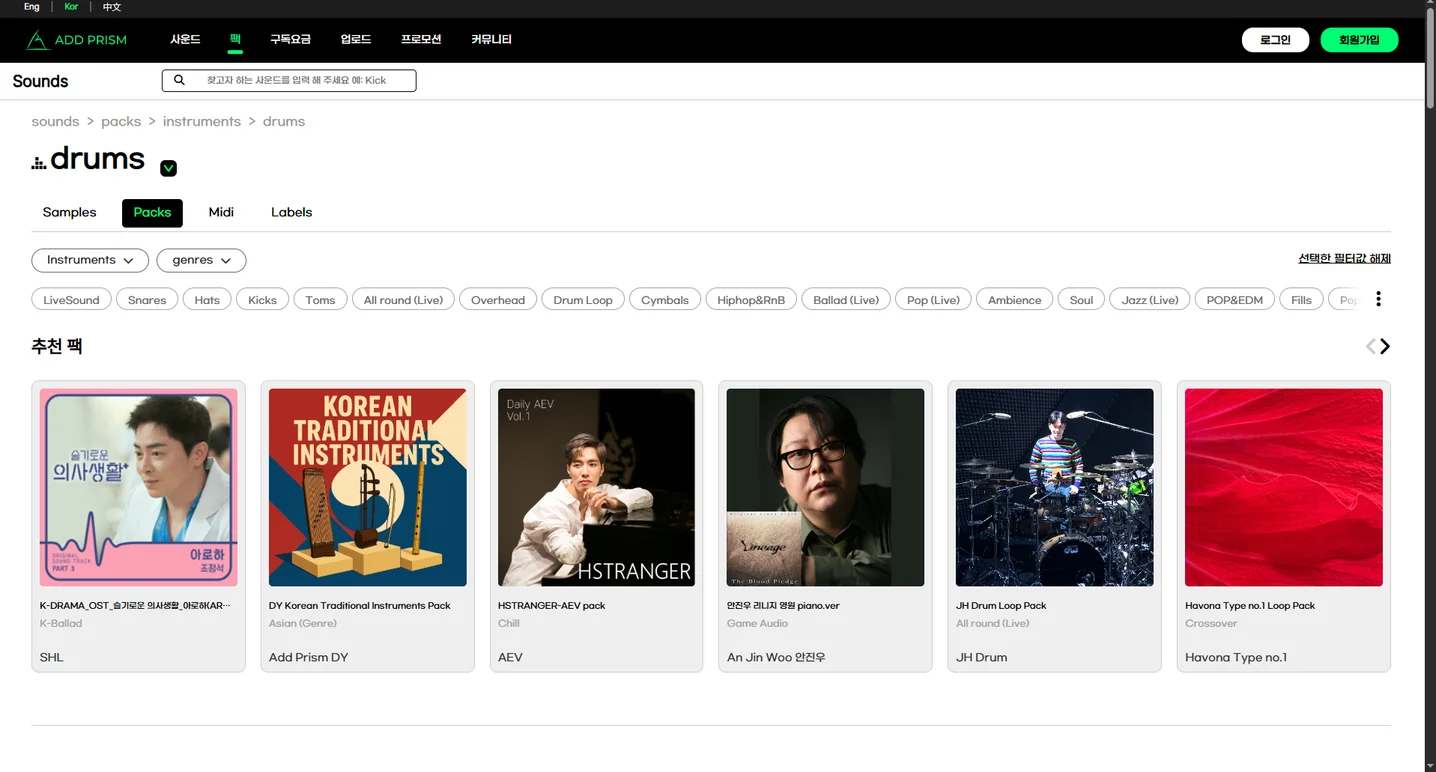The image size is (1436, 772).
Task: Open the JH Drum Loop Pack thumbnail
Action: tap(1054, 487)
